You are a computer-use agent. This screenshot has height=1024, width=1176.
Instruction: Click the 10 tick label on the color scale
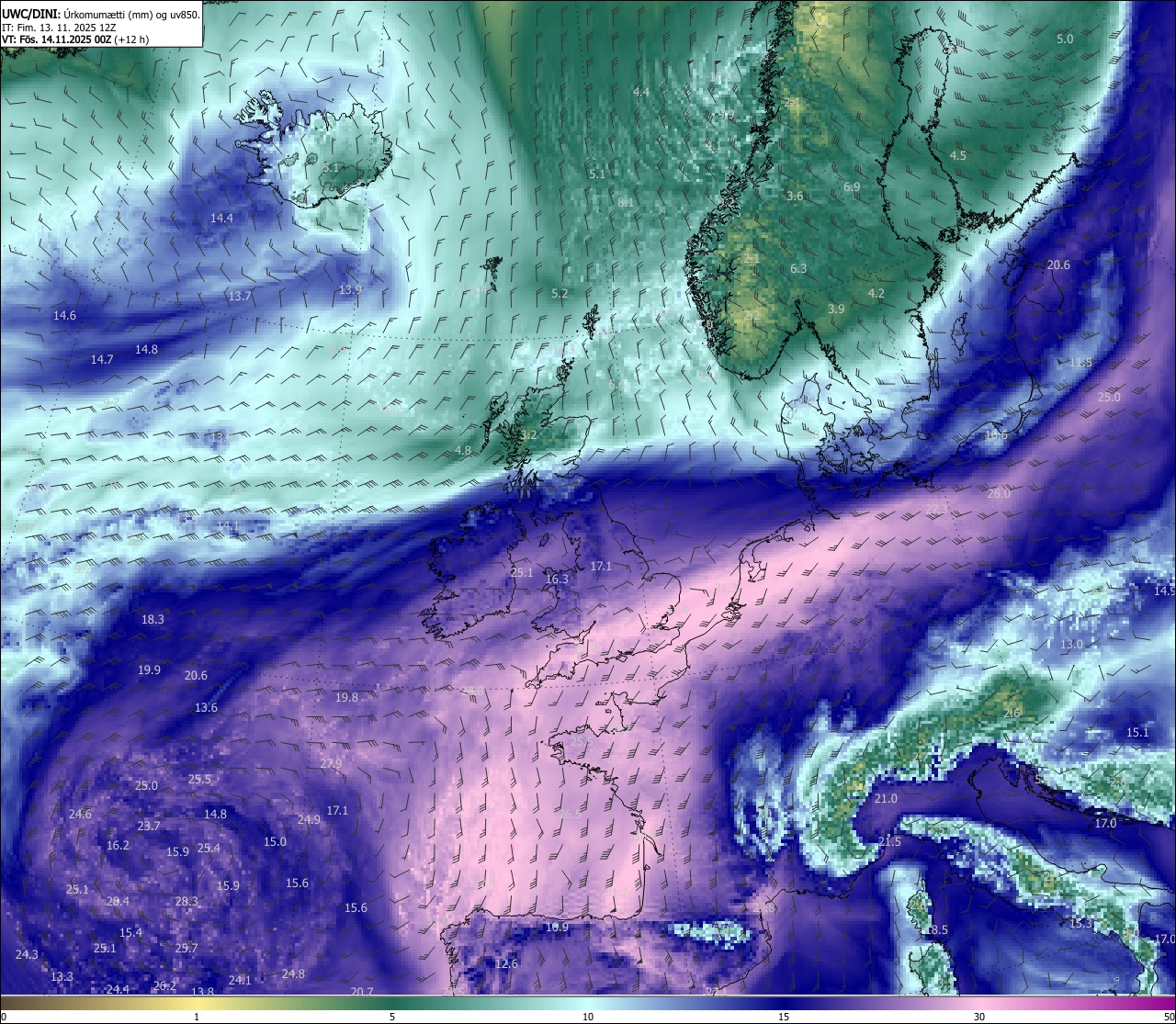588,1017
